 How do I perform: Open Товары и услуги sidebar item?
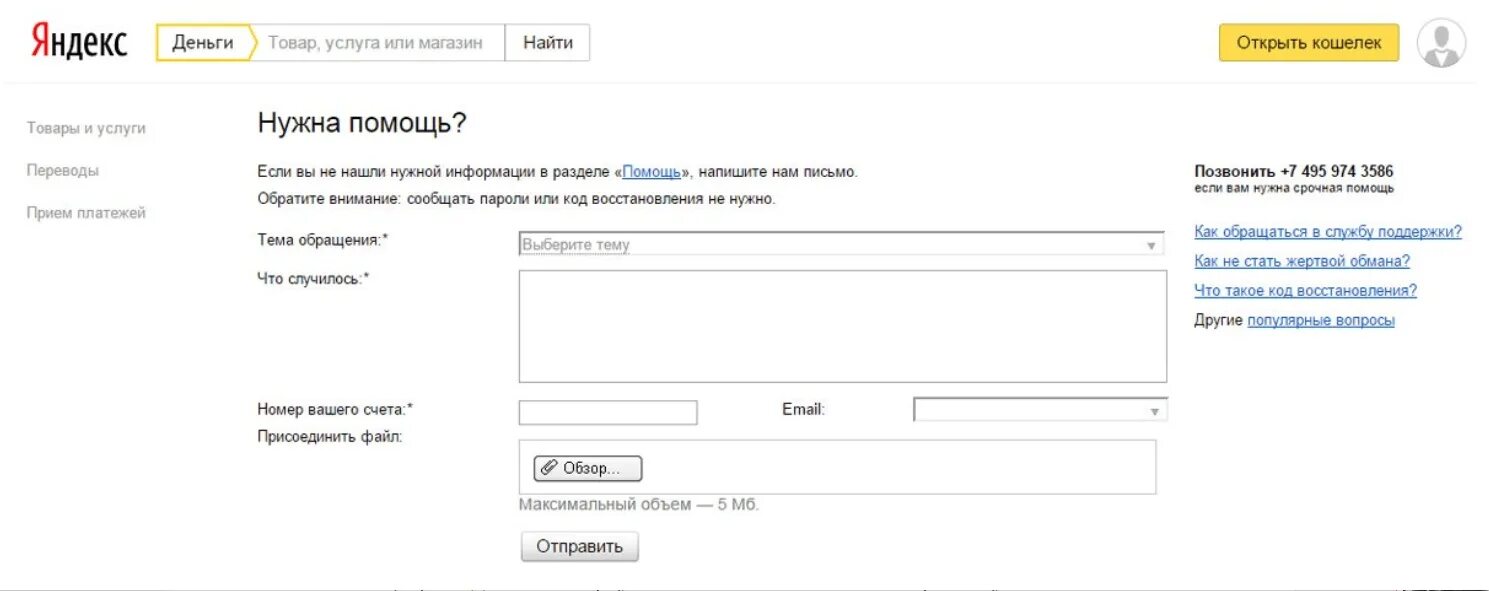[x=86, y=128]
